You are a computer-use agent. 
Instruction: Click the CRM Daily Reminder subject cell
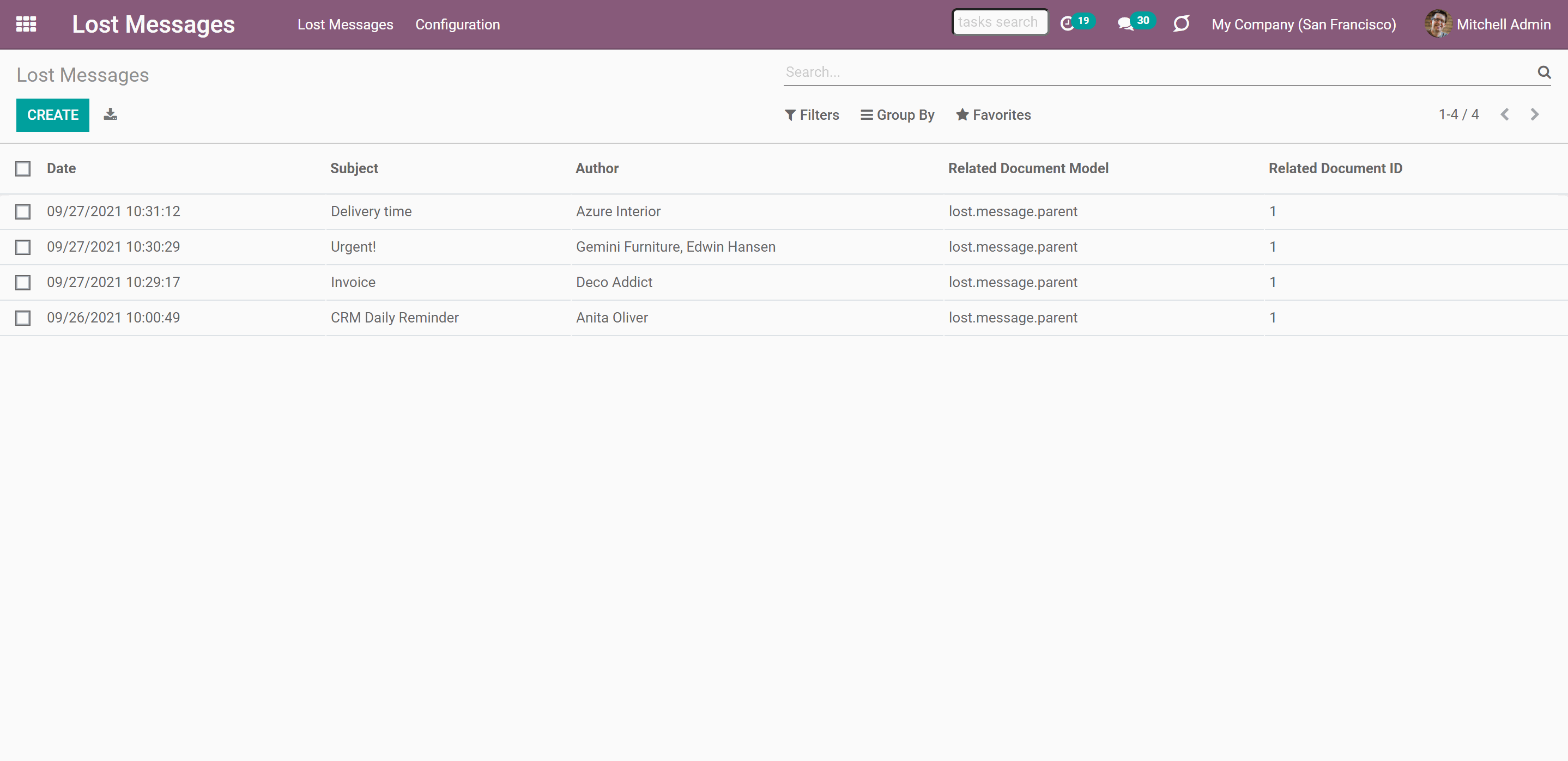click(x=395, y=318)
